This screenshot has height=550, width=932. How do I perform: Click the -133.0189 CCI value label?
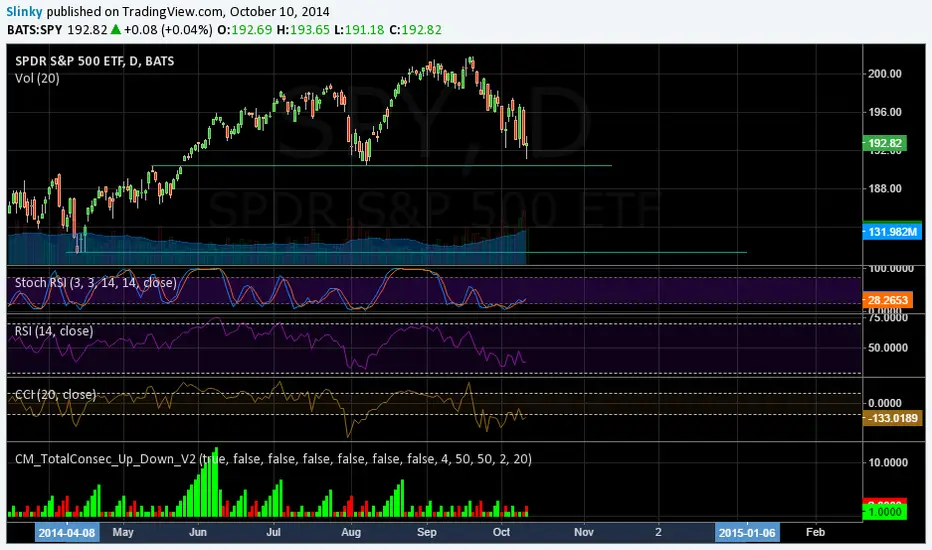pos(892,418)
